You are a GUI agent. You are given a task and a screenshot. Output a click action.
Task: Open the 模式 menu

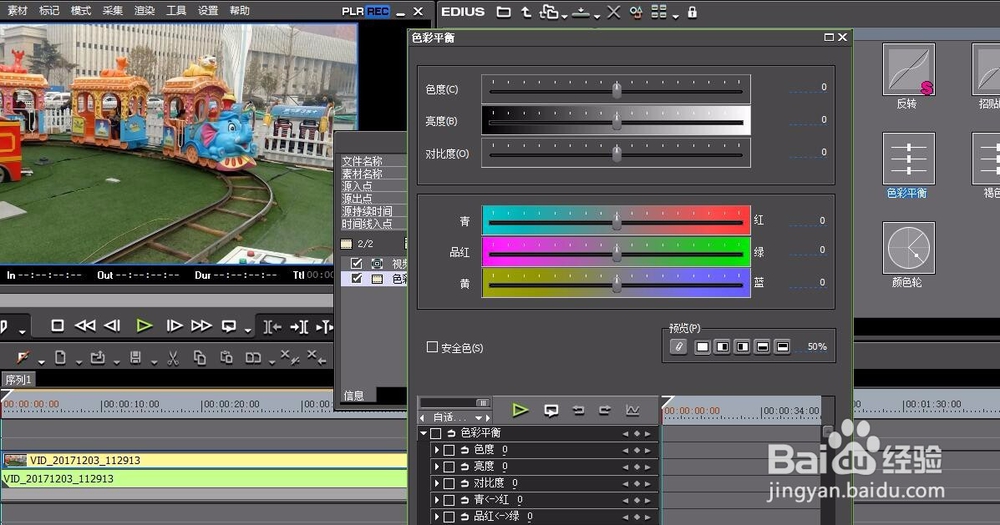click(x=81, y=10)
